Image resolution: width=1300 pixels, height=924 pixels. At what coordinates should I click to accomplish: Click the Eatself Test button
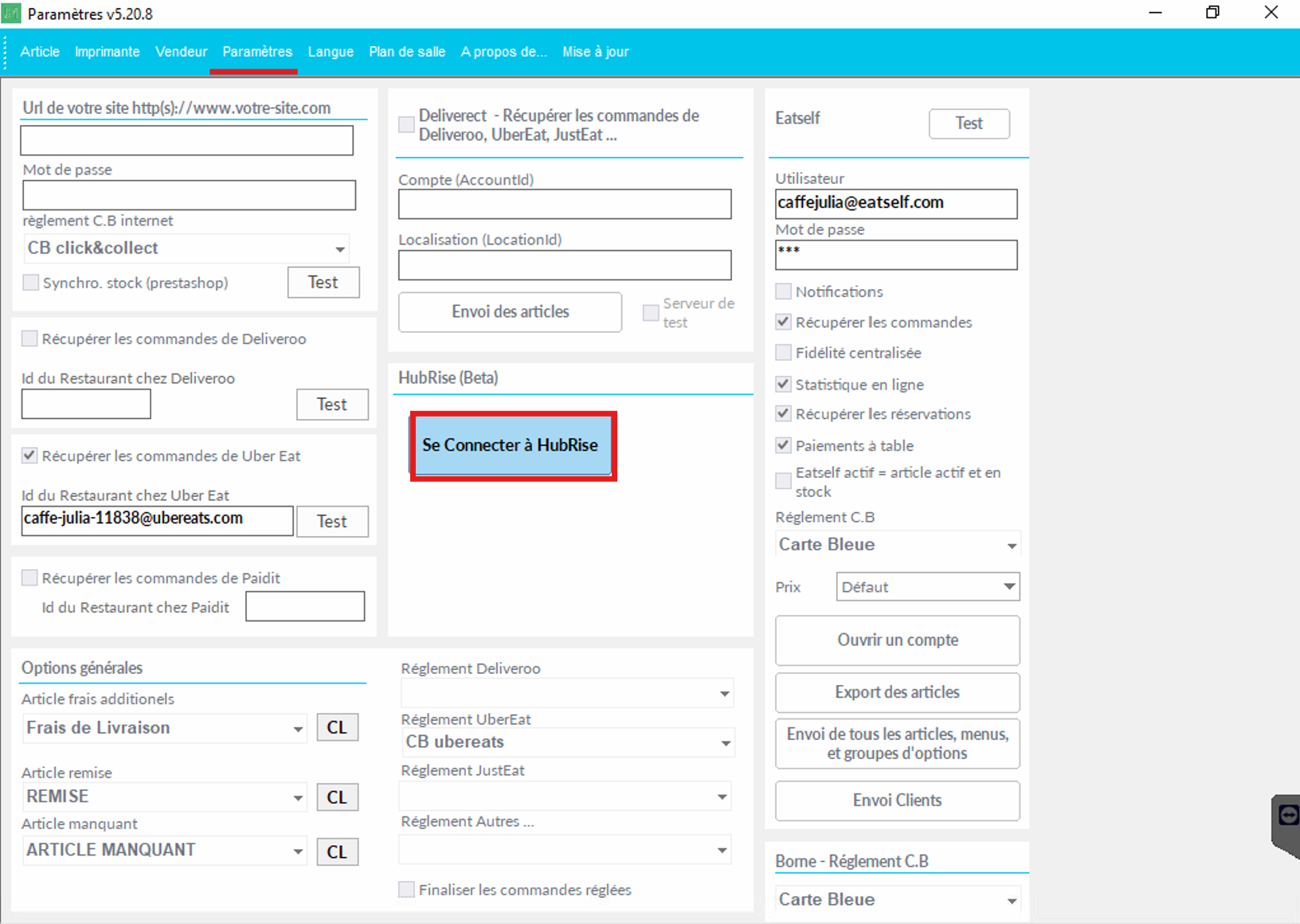click(x=969, y=123)
